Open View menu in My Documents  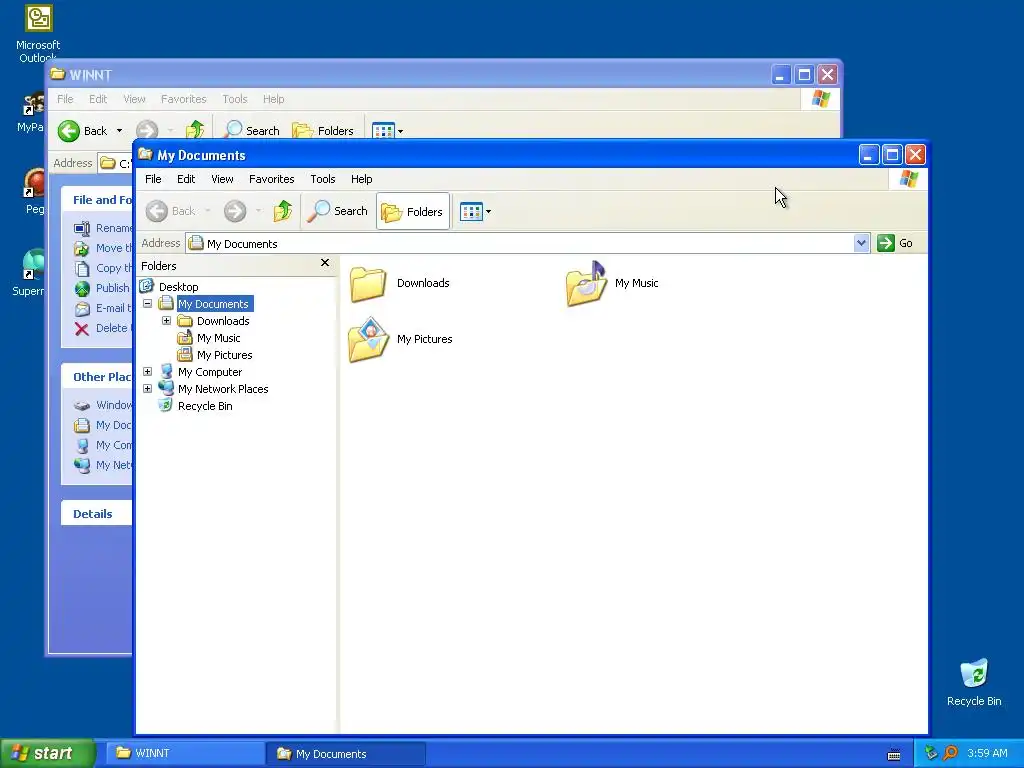click(x=222, y=179)
